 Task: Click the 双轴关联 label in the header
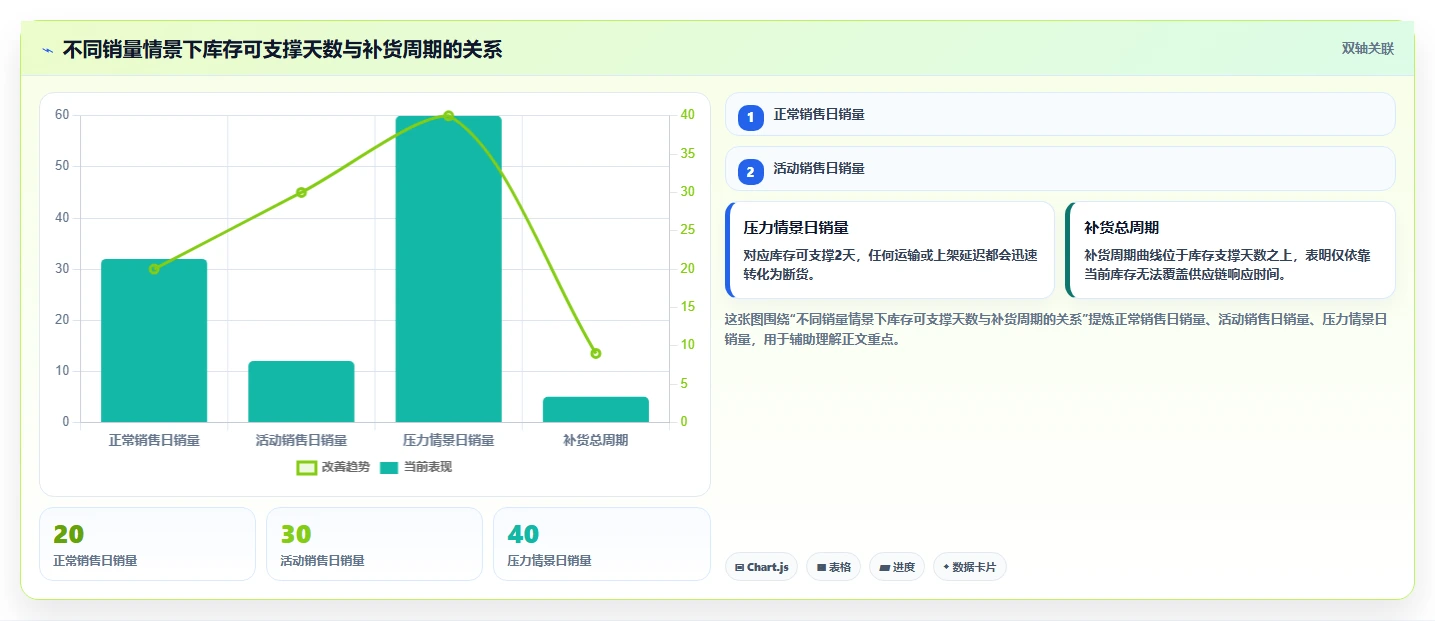pos(1367,49)
